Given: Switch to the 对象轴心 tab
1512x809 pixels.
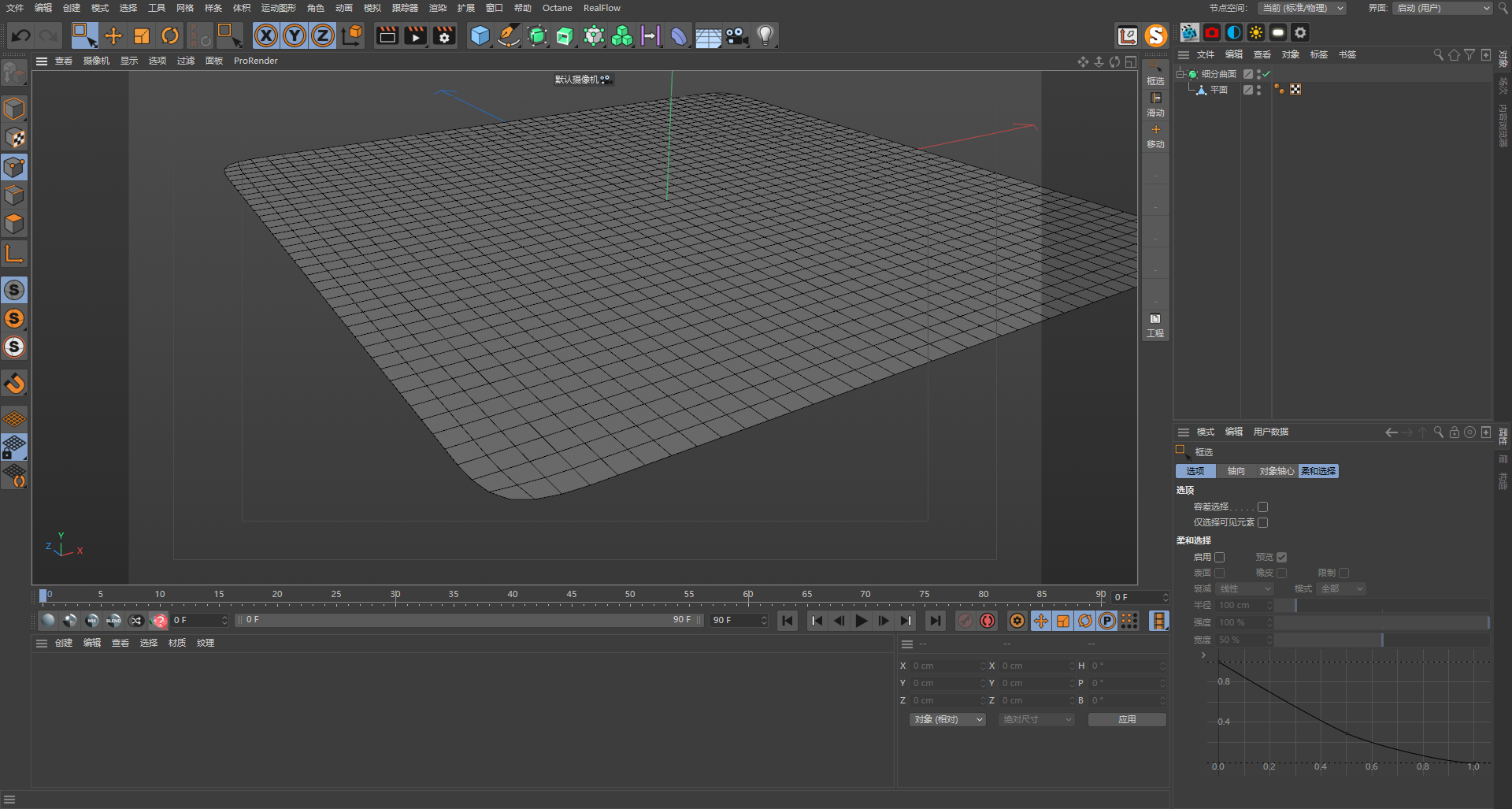Looking at the screenshot, I should [1277, 471].
